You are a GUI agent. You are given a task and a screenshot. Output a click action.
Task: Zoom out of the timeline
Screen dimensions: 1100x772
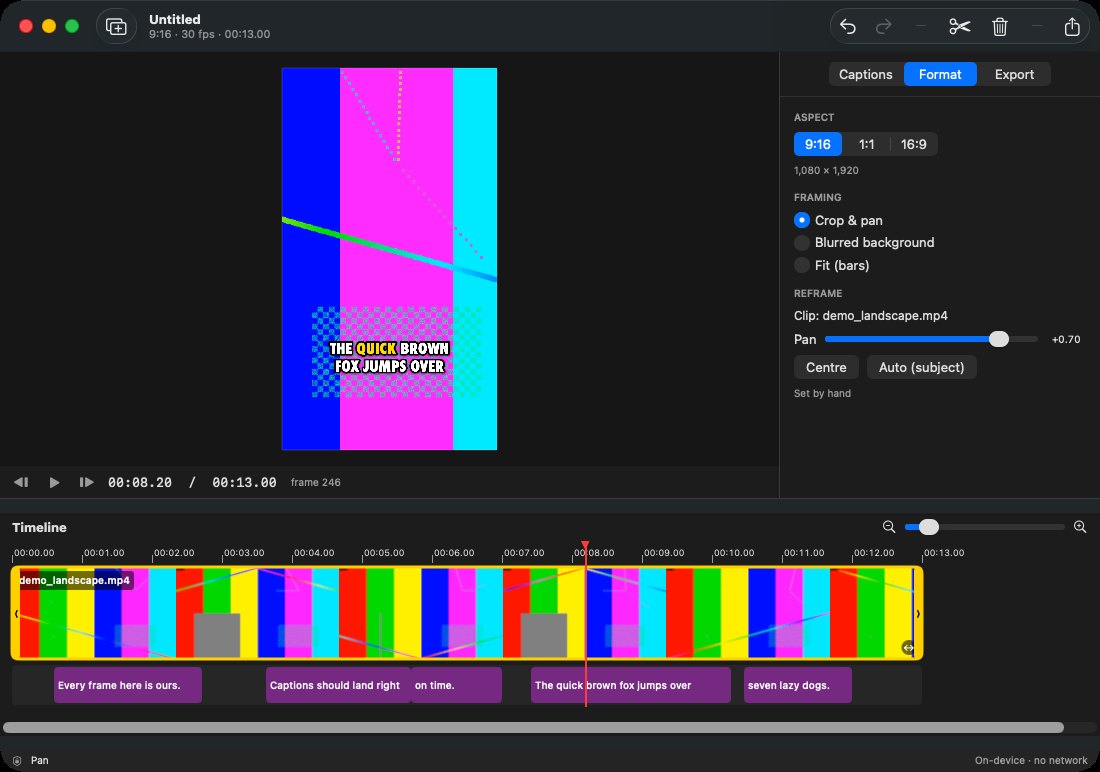(x=888, y=526)
